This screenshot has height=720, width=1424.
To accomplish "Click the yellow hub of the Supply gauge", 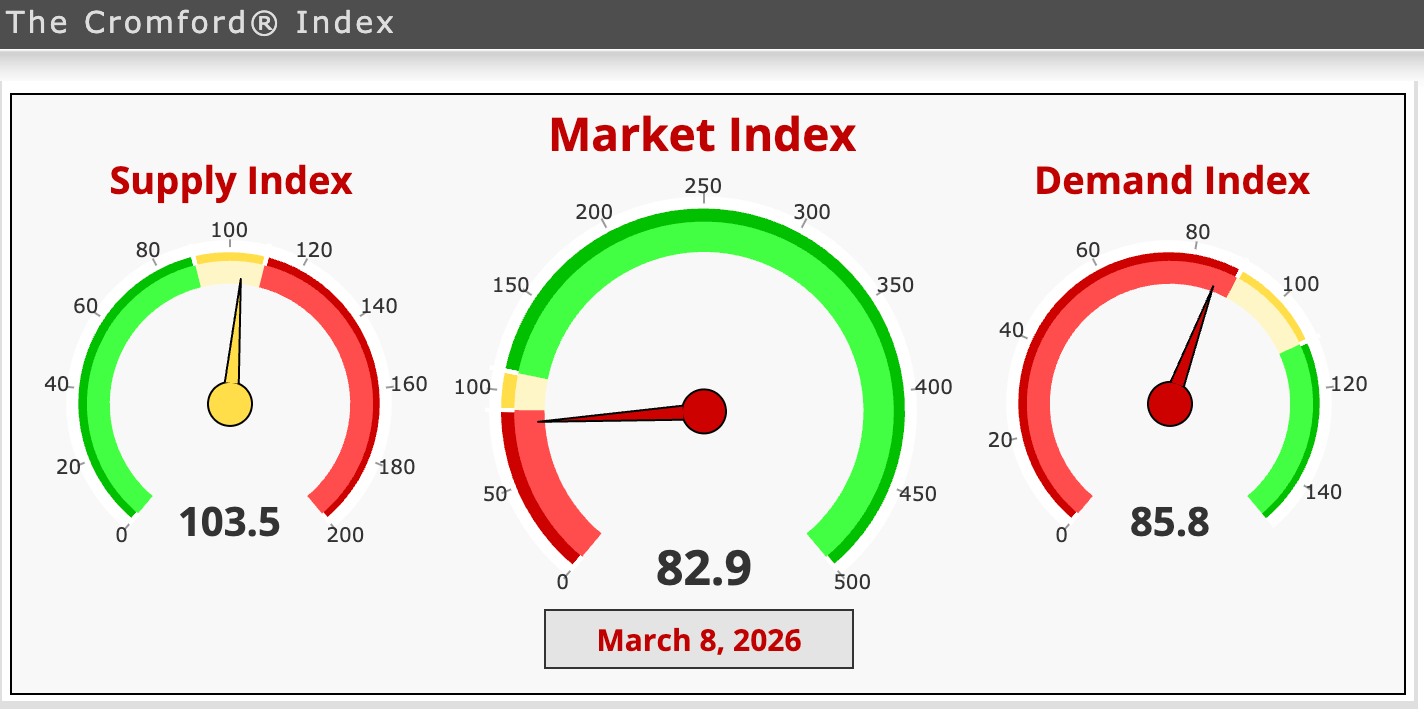I will click(230, 403).
